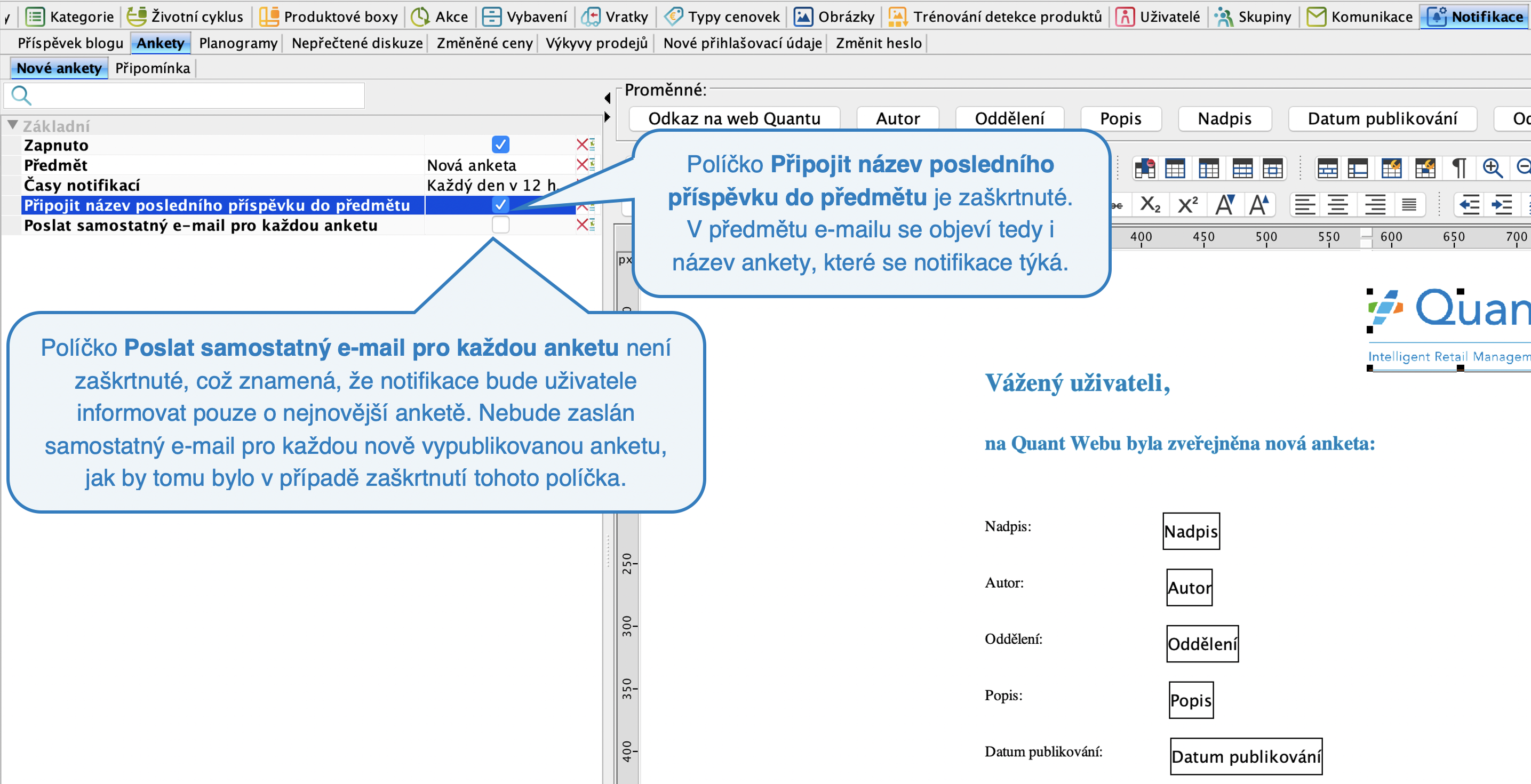The image size is (1531, 784).
Task: Click the search magnifier icon
Action: coord(21,95)
